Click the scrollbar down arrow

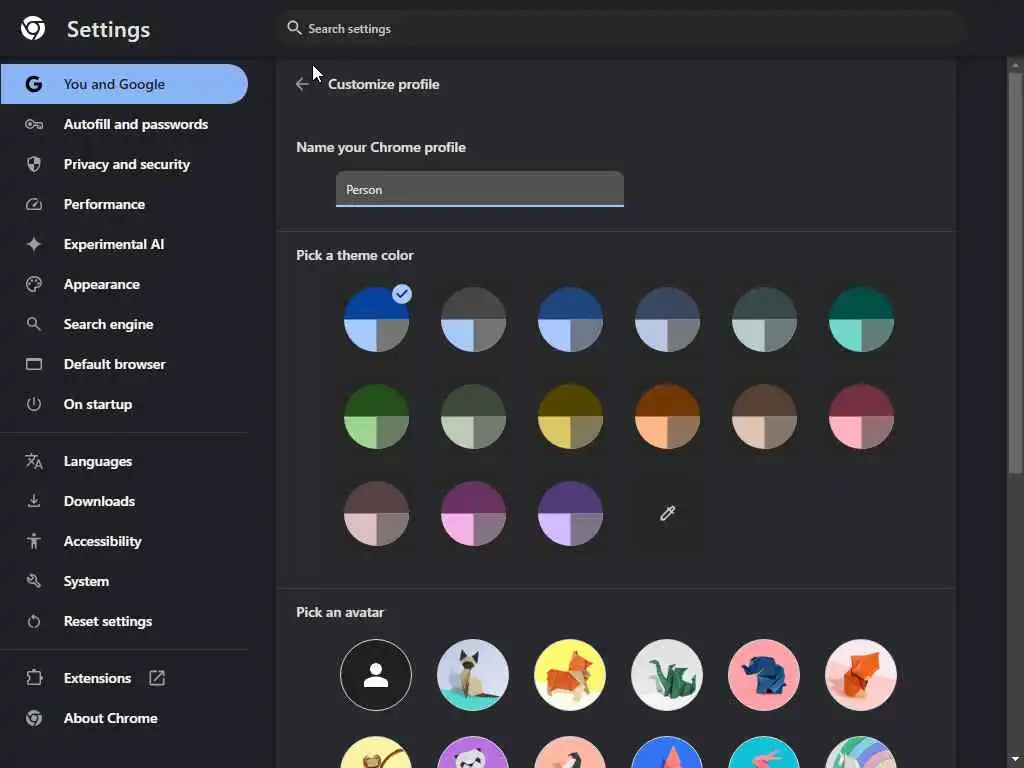(1015, 761)
